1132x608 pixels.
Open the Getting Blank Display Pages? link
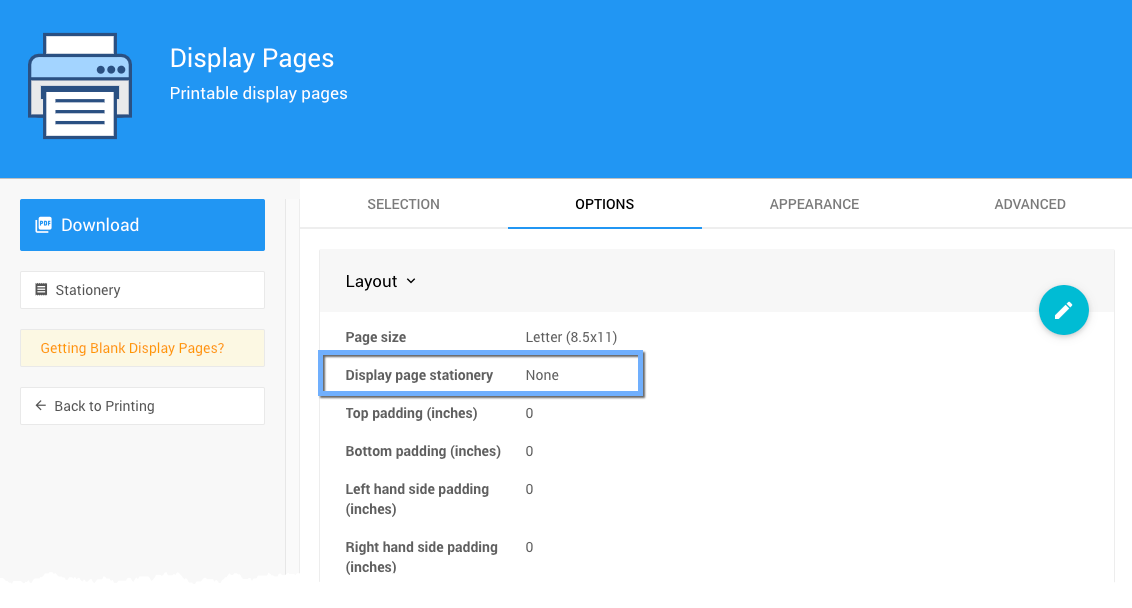click(132, 348)
